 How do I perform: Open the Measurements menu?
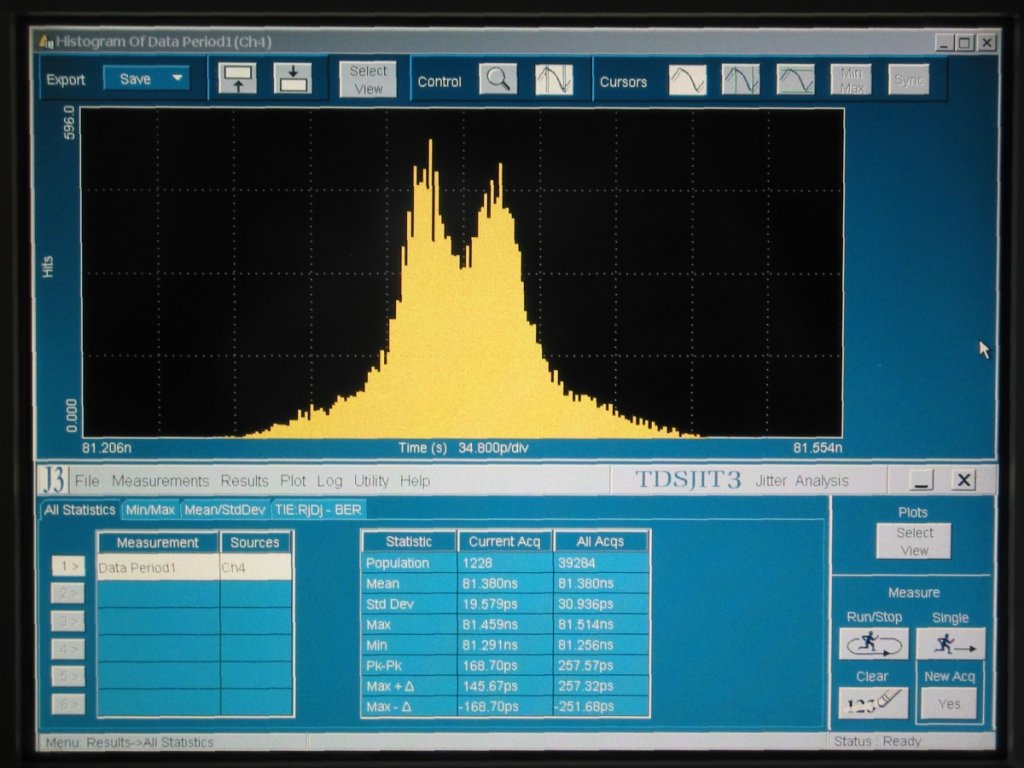pos(160,481)
